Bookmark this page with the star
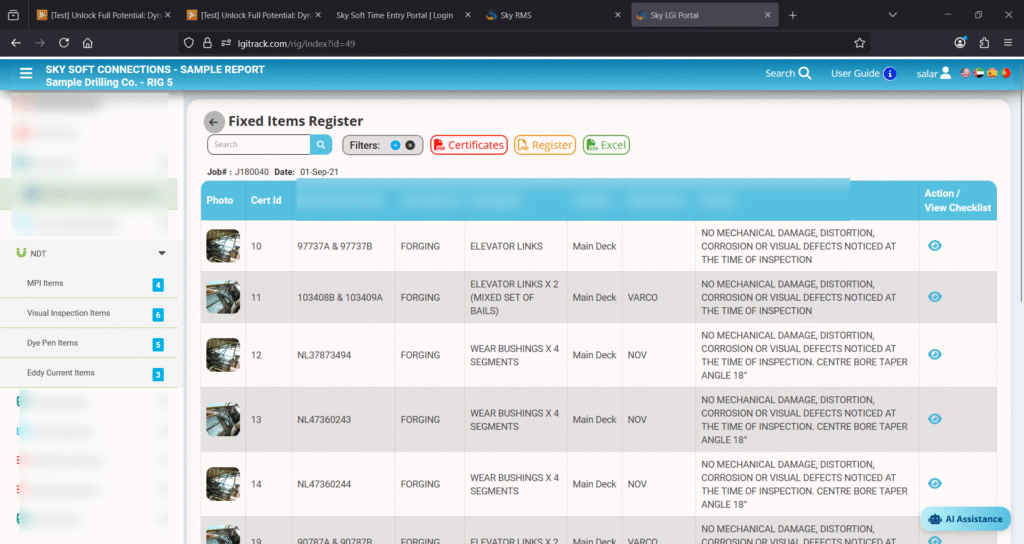 point(859,43)
